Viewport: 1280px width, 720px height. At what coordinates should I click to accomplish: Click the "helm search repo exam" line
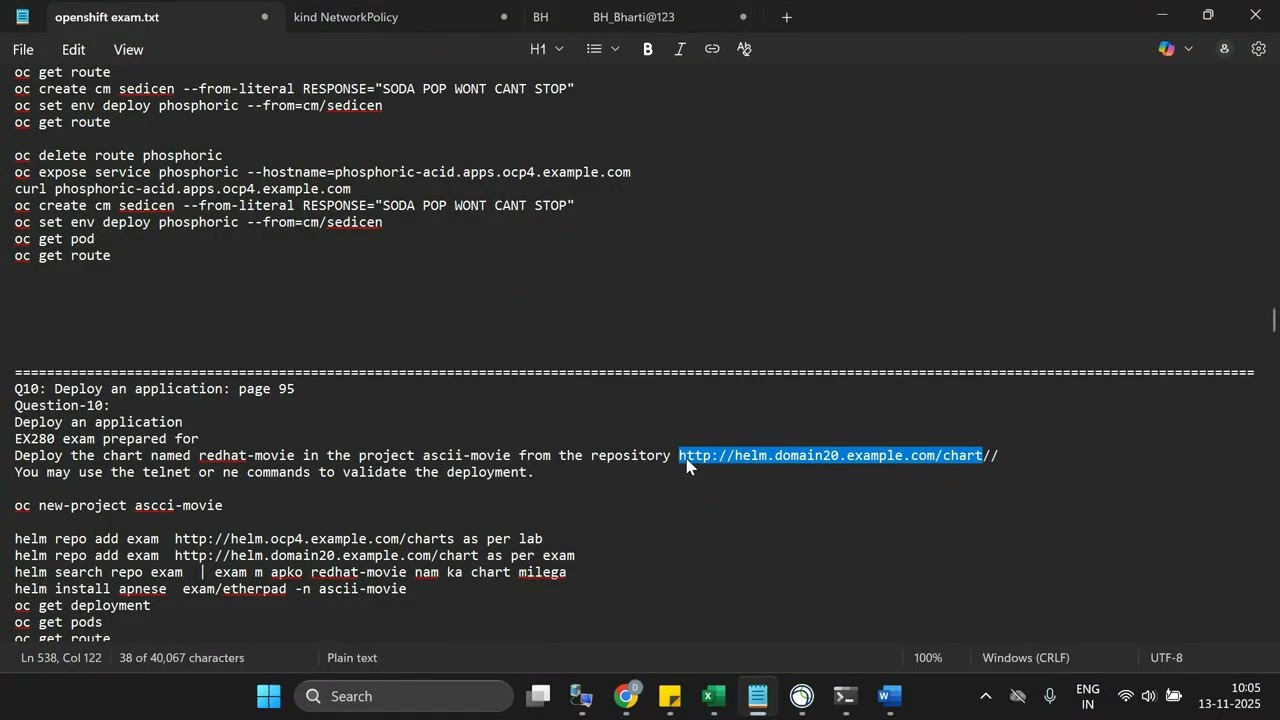tap(290, 573)
